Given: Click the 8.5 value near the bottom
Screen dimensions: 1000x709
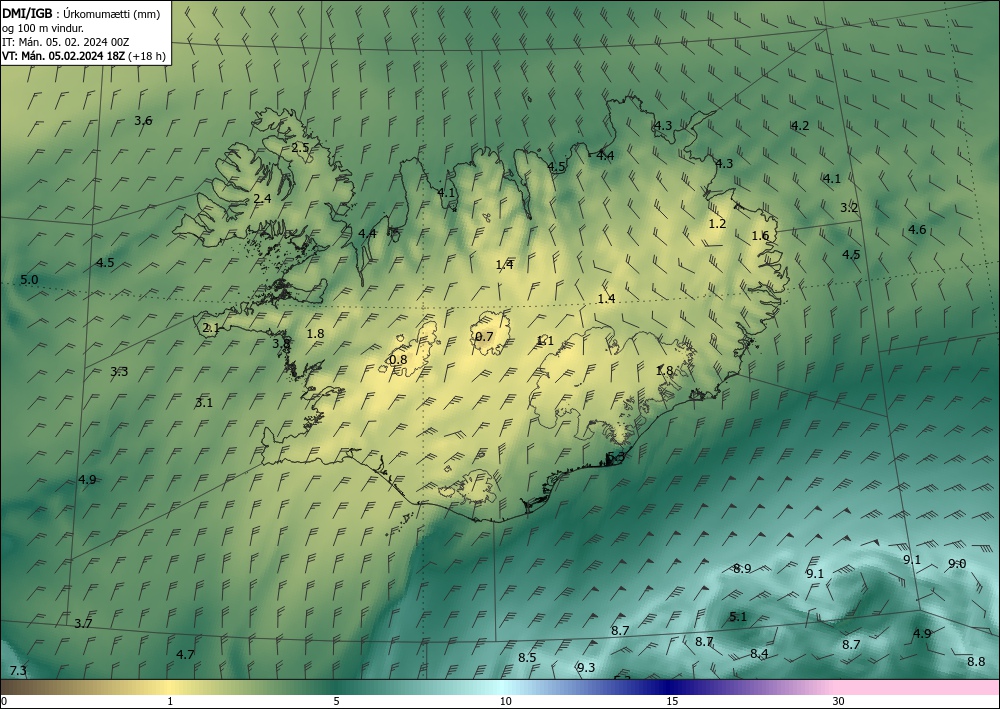Looking at the screenshot, I should [x=527, y=657].
